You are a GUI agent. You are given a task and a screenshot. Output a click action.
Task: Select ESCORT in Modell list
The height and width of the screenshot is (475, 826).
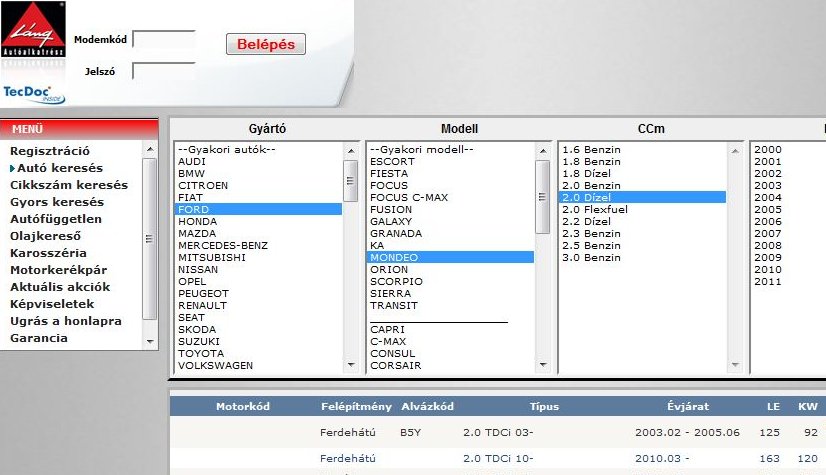[x=450, y=162]
